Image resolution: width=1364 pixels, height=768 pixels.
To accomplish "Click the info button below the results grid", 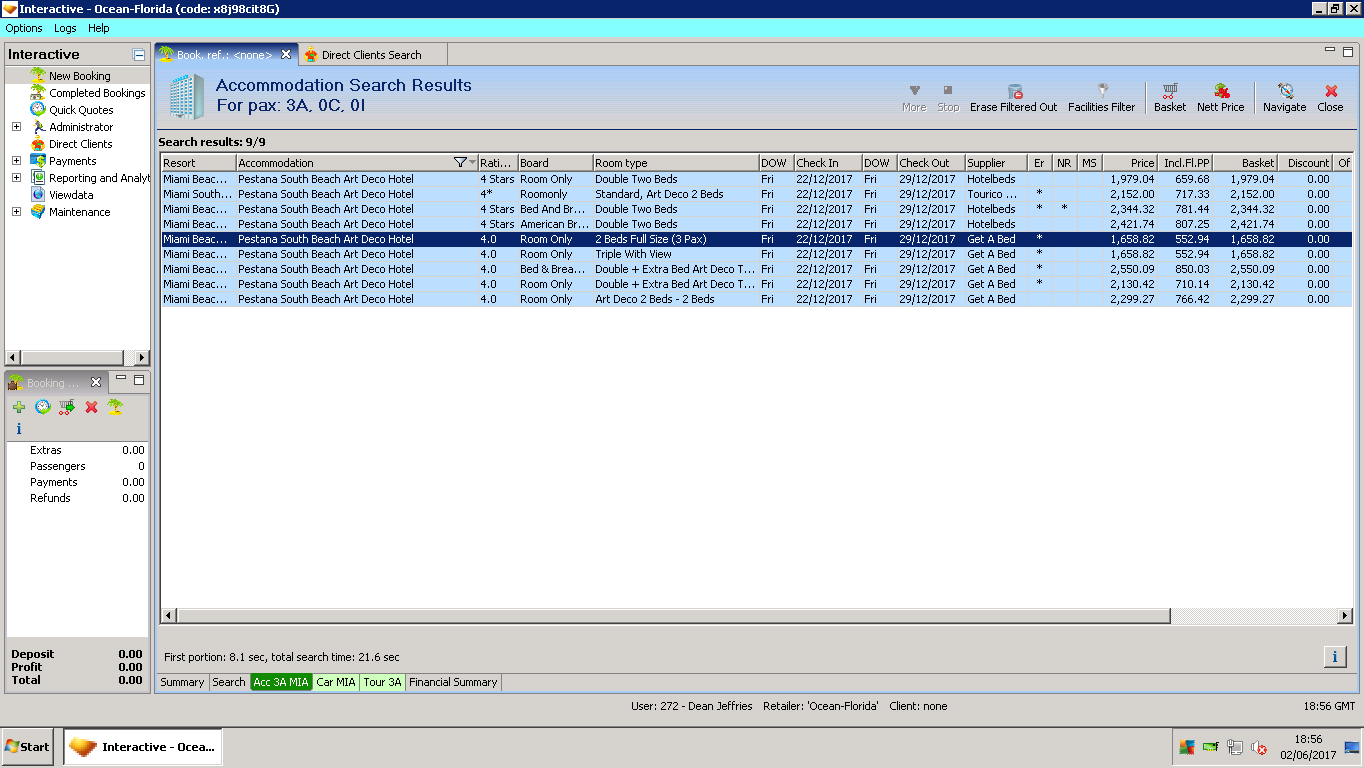I will point(1334,656).
